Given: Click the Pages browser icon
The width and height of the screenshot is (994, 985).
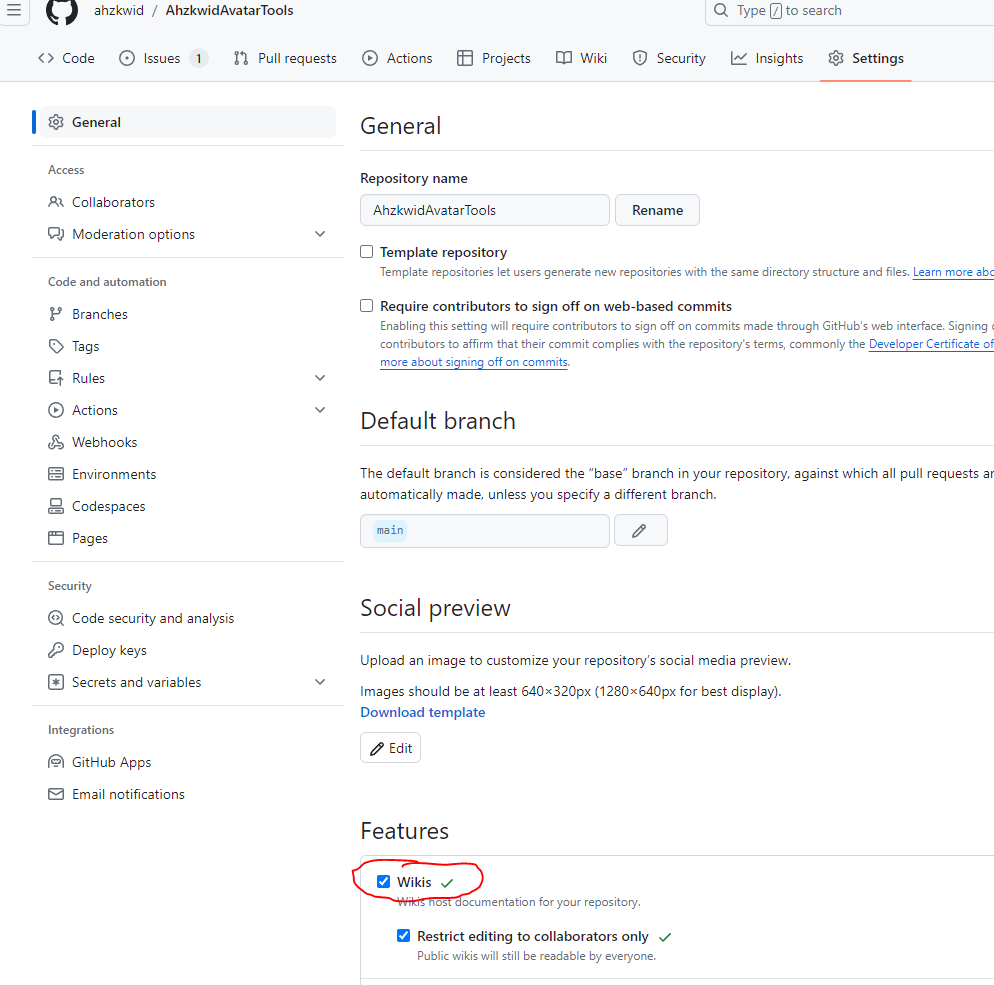Looking at the screenshot, I should 56,538.
